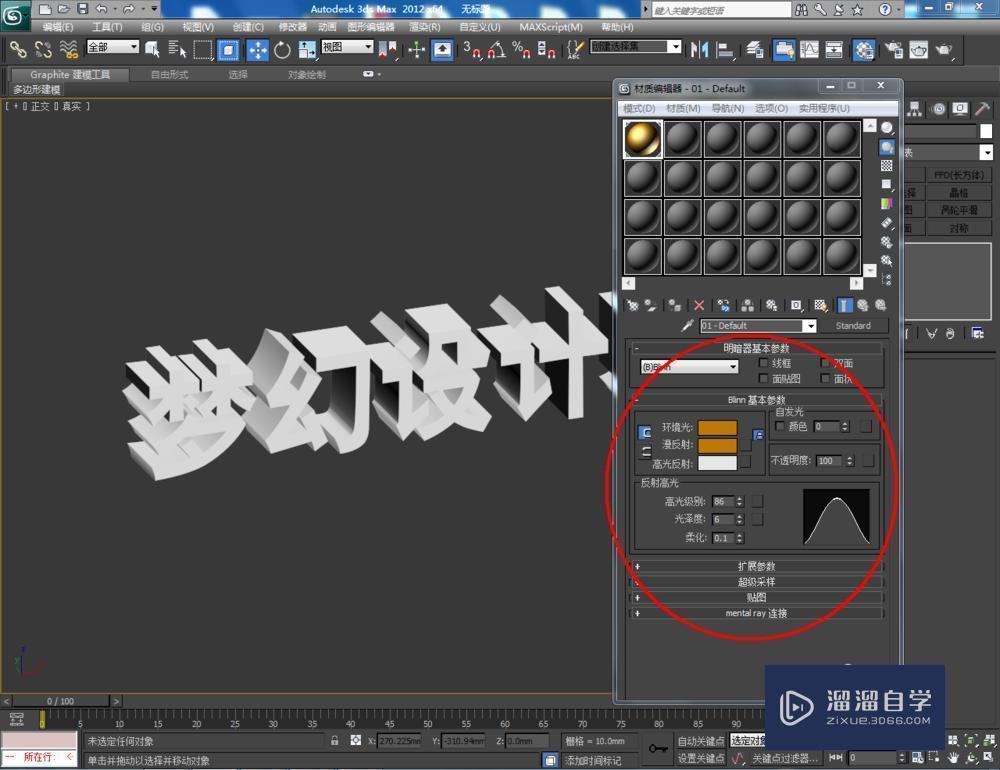Image resolution: width=1000 pixels, height=770 pixels.
Task: Toggle the 自发光 颜色 checkbox
Action: (x=778, y=427)
